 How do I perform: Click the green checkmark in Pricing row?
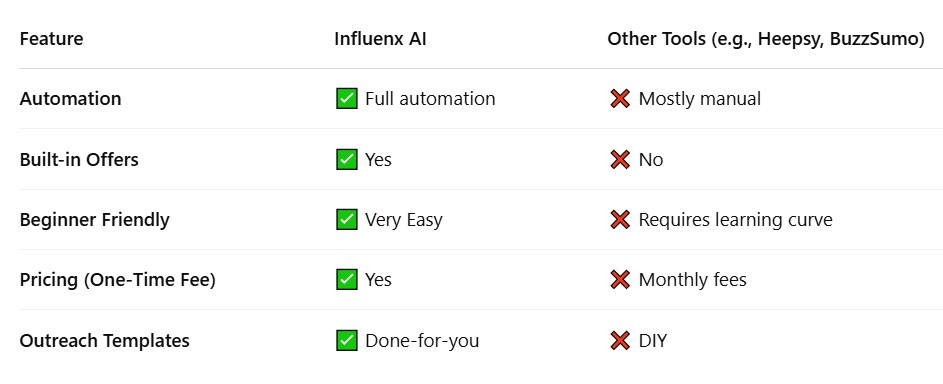pos(346,279)
